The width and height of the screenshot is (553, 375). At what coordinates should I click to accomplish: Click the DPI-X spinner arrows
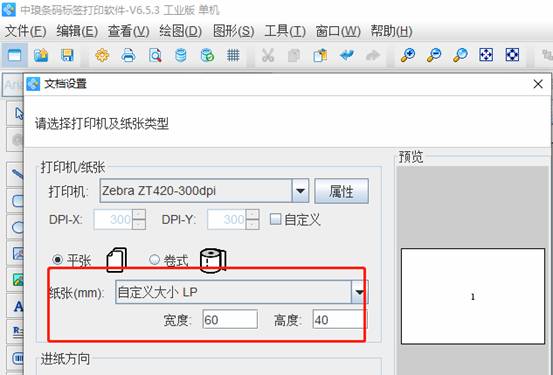[x=139, y=219]
